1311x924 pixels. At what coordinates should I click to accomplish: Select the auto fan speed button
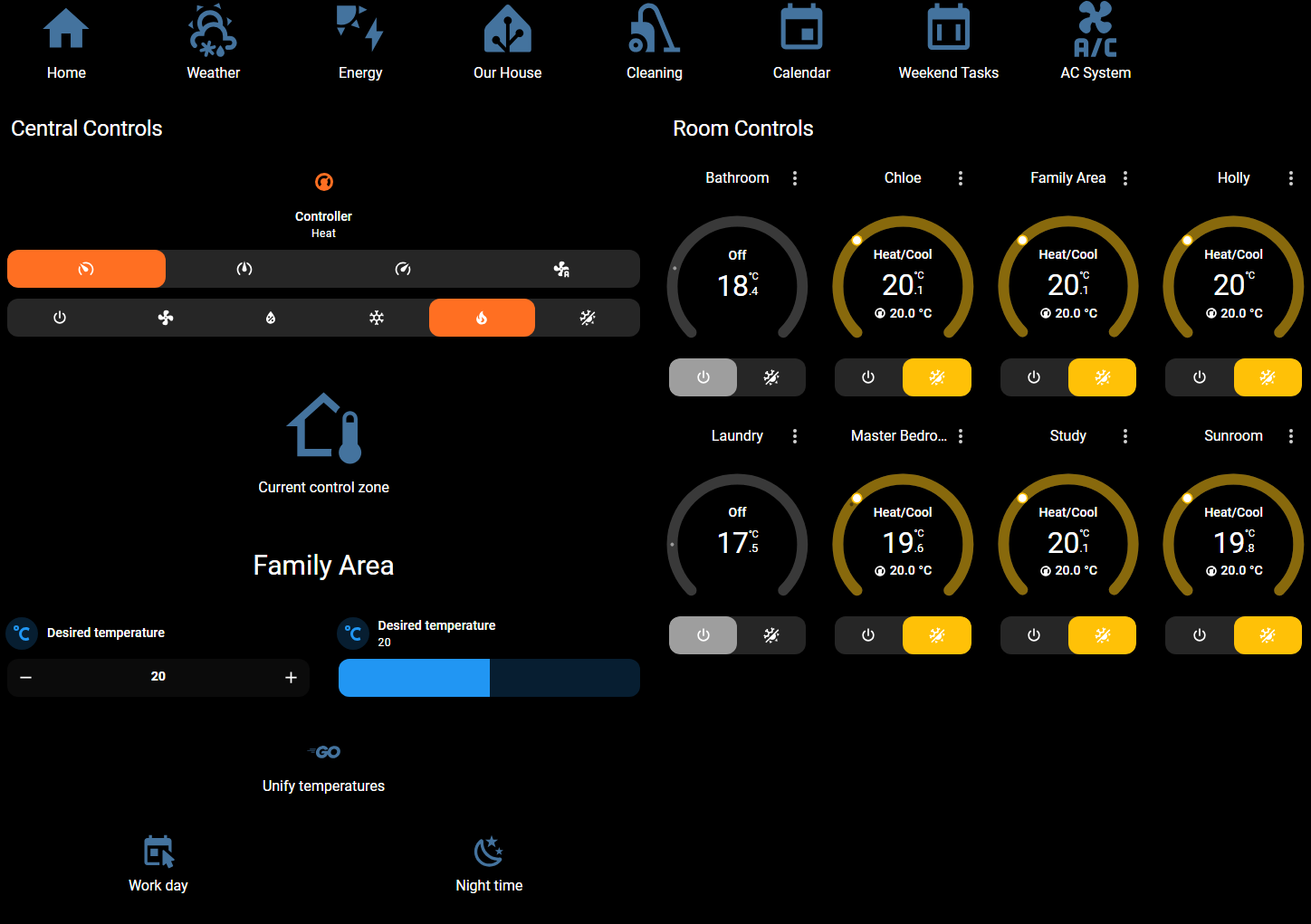point(561,269)
